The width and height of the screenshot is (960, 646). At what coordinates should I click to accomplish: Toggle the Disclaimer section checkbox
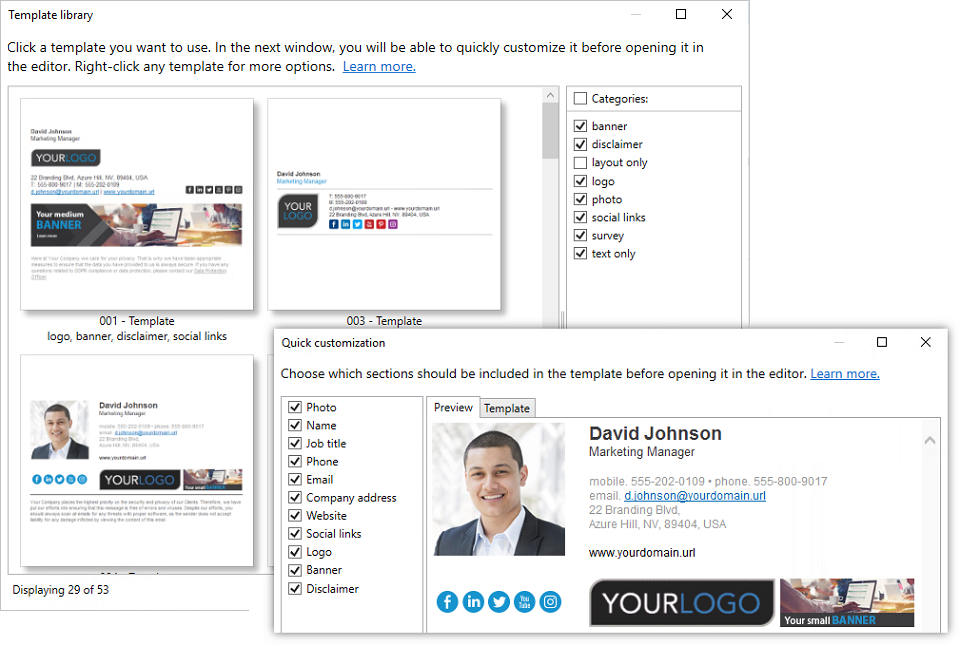pos(295,588)
